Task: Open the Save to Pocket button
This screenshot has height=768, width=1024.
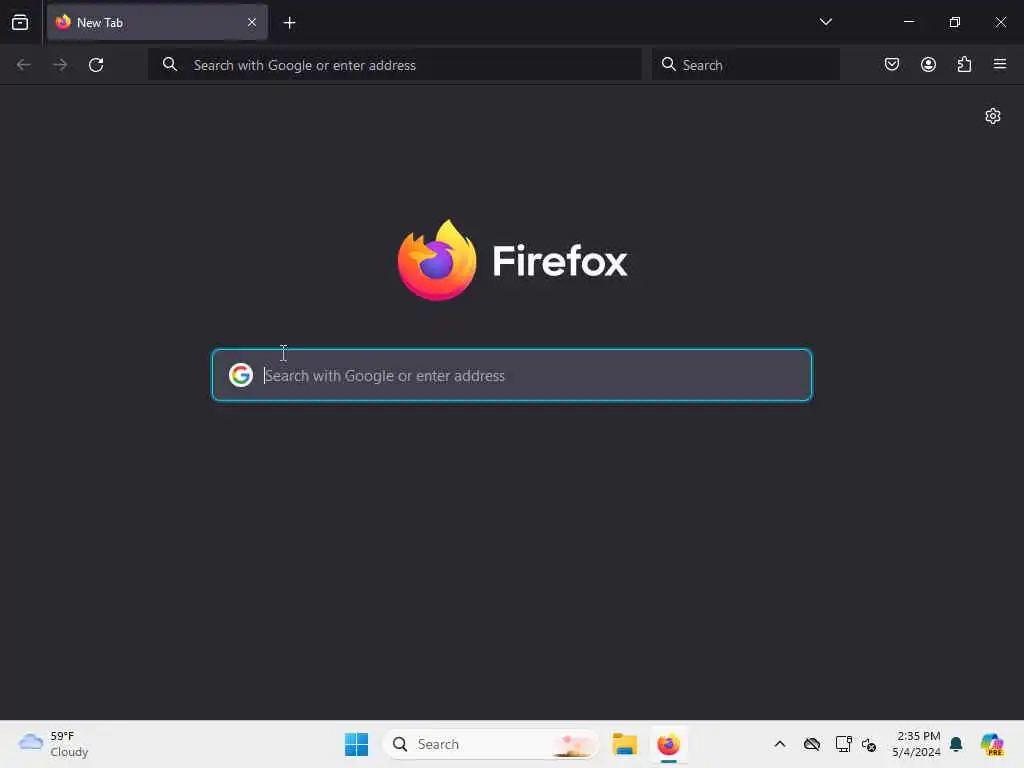Action: click(891, 64)
